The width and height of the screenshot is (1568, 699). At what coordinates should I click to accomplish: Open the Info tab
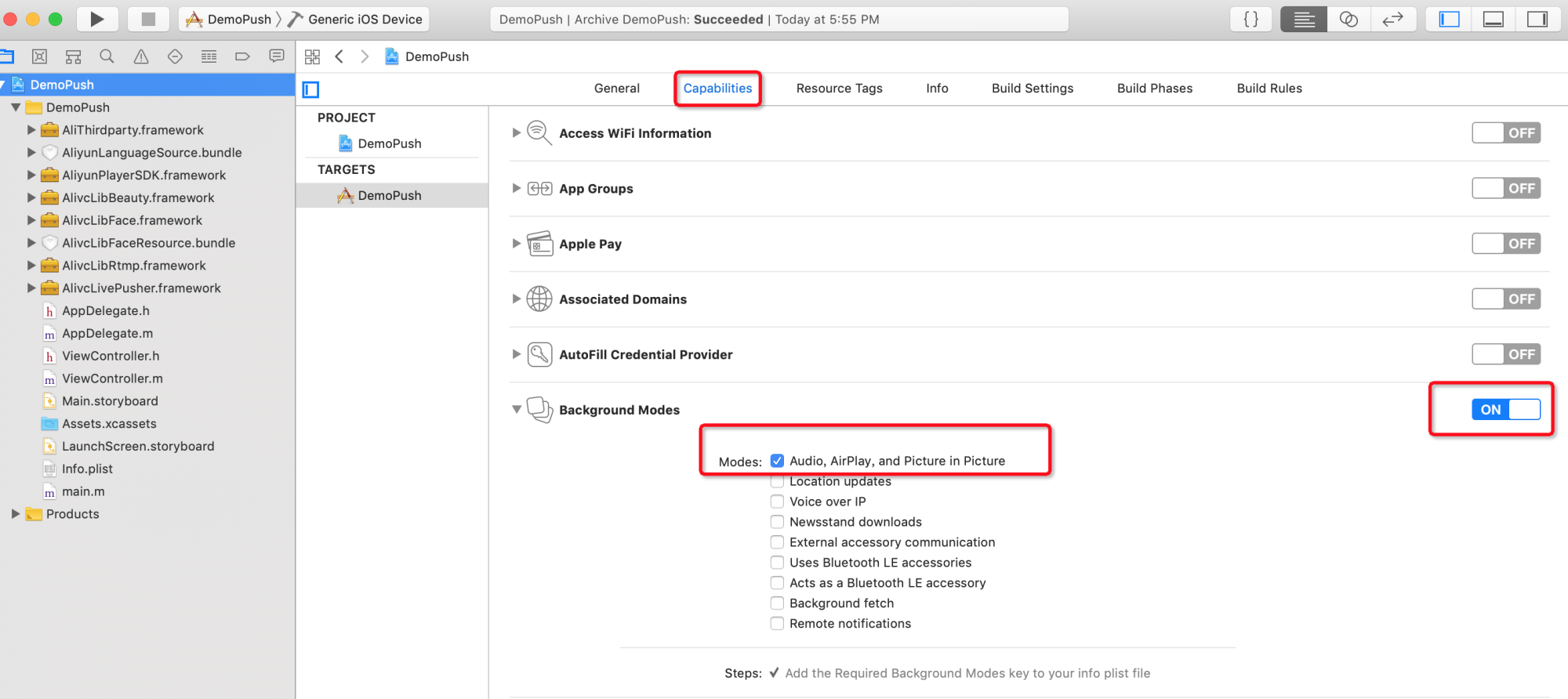coord(937,89)
